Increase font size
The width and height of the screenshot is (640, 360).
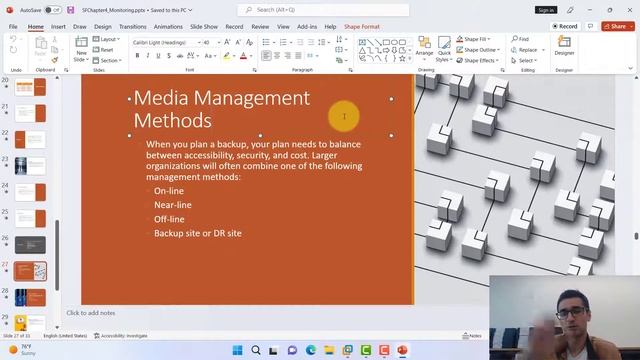coord(227,42)
